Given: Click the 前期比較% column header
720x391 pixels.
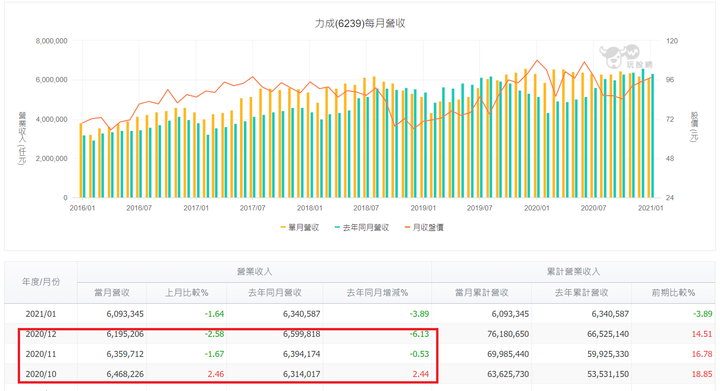Looking at the screenshot, I should (x=673, y=293).
